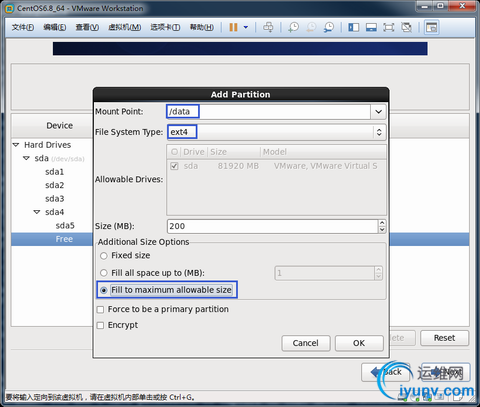Viewport: 480px width, 407px height.
Task: Click the Model column header in drives list
Action: (323, 152)
